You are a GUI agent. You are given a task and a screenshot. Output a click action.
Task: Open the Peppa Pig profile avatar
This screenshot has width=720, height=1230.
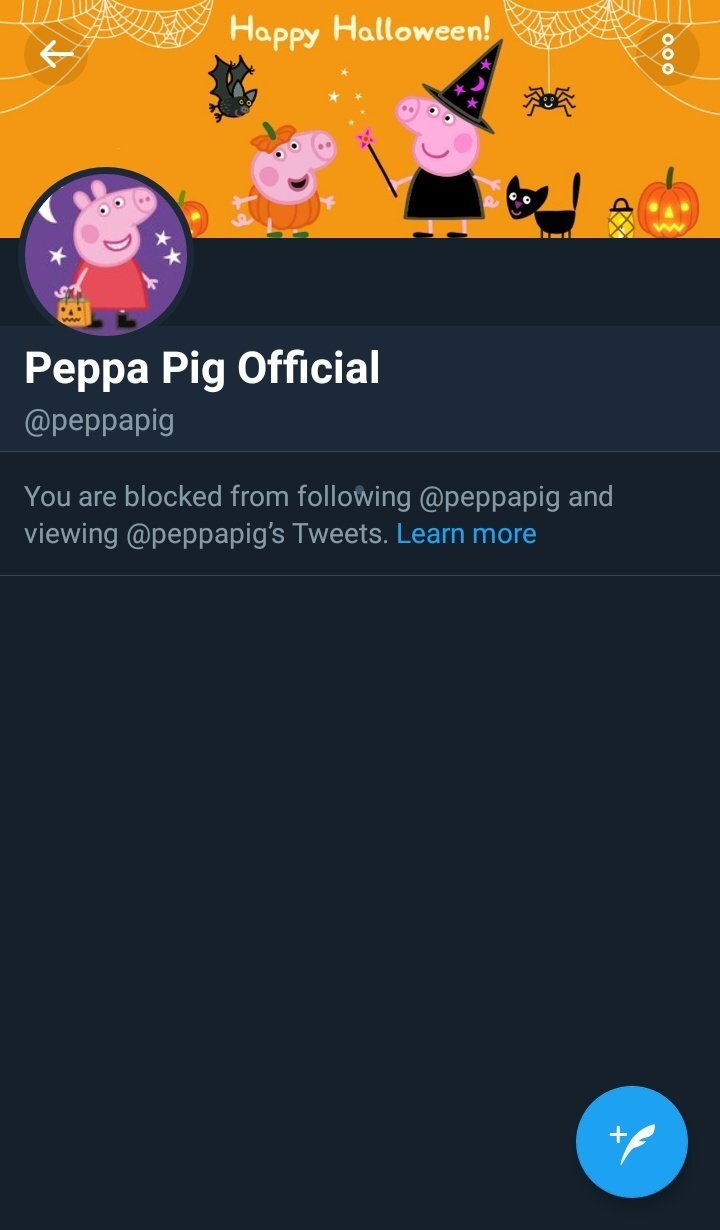105,253
